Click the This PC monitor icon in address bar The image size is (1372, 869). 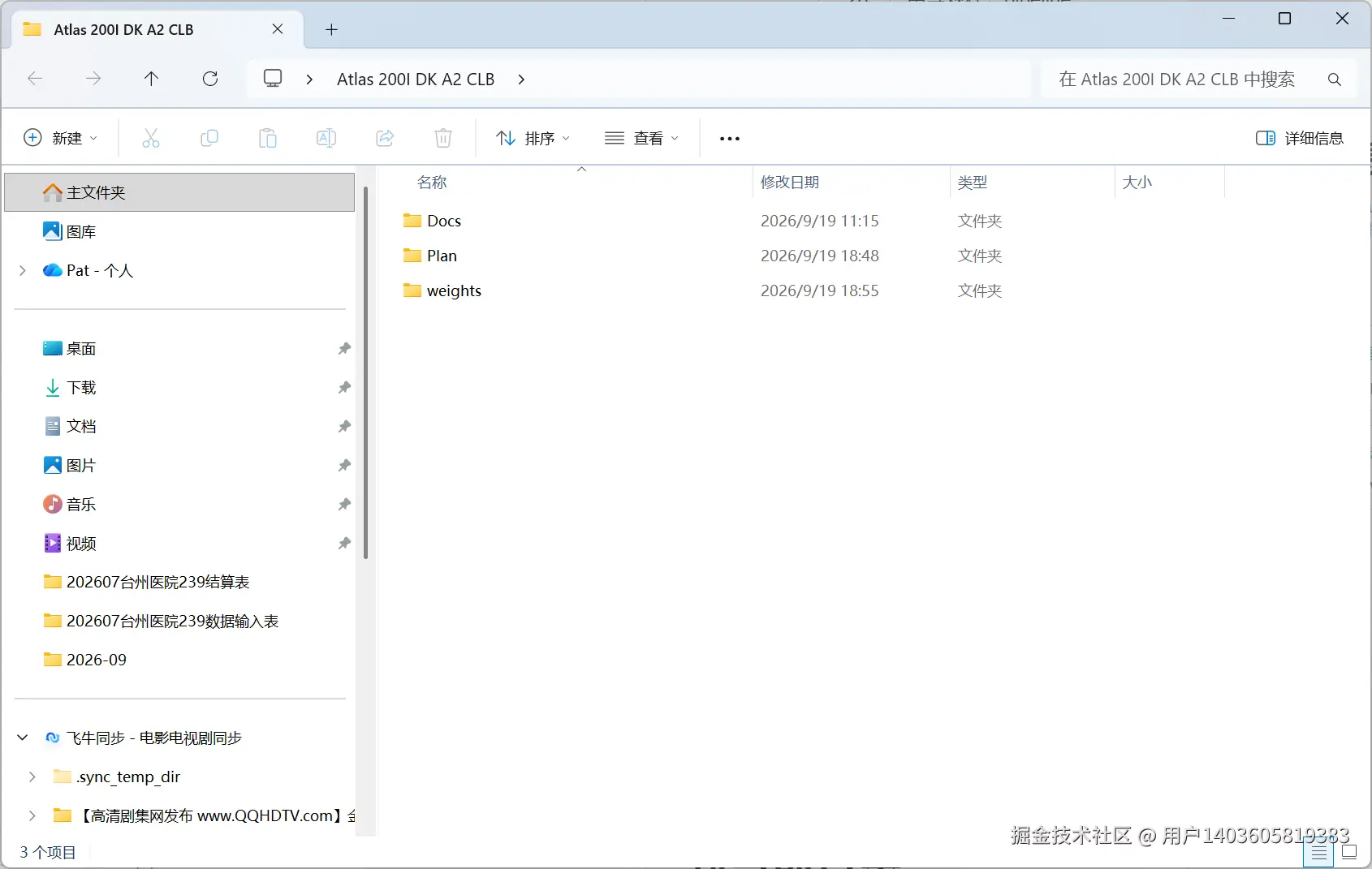point(273,79)
